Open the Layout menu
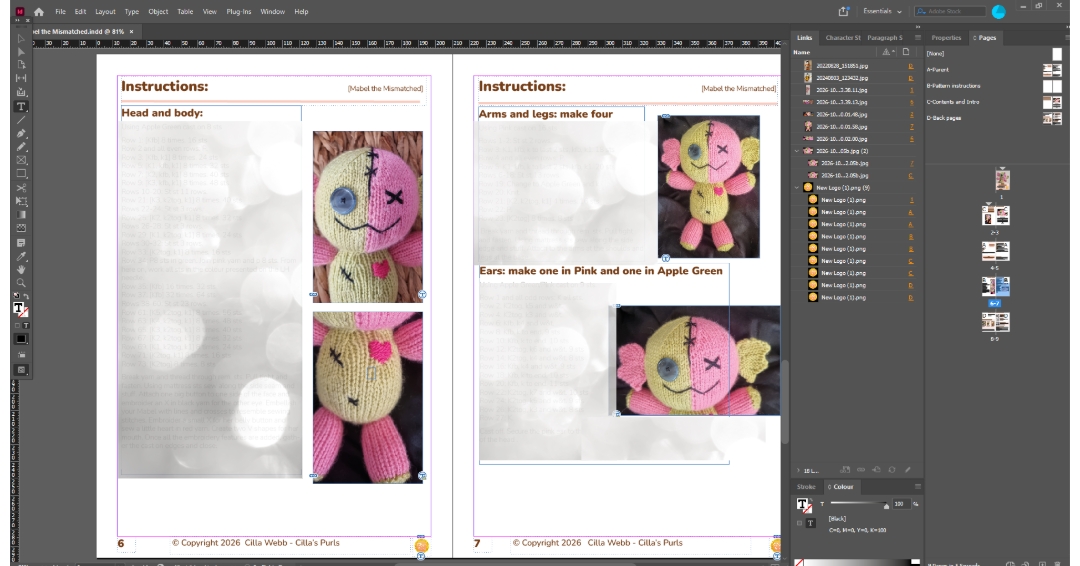 click(105, 12)
